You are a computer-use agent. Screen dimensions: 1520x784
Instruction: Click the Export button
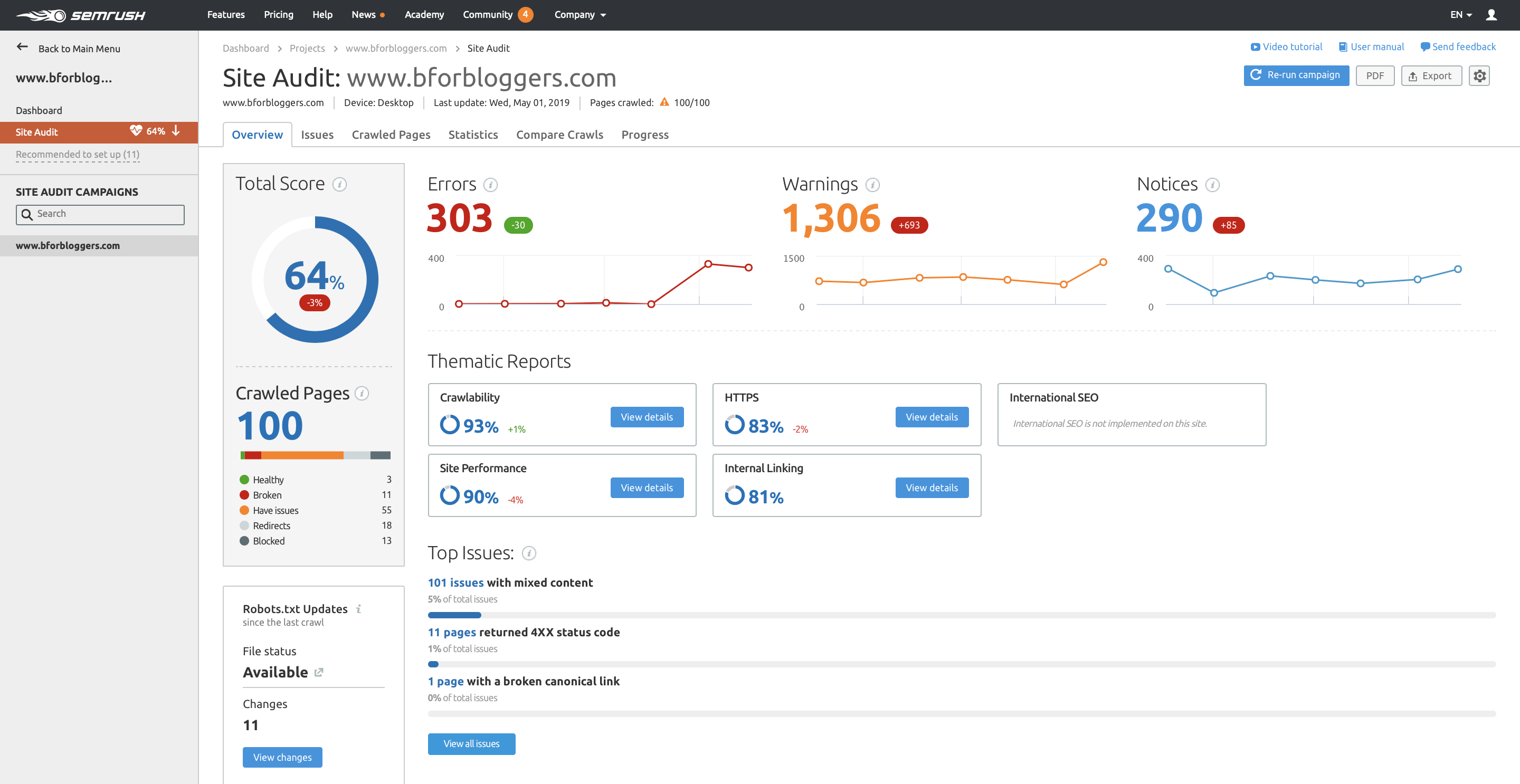tap(1431, 75)
